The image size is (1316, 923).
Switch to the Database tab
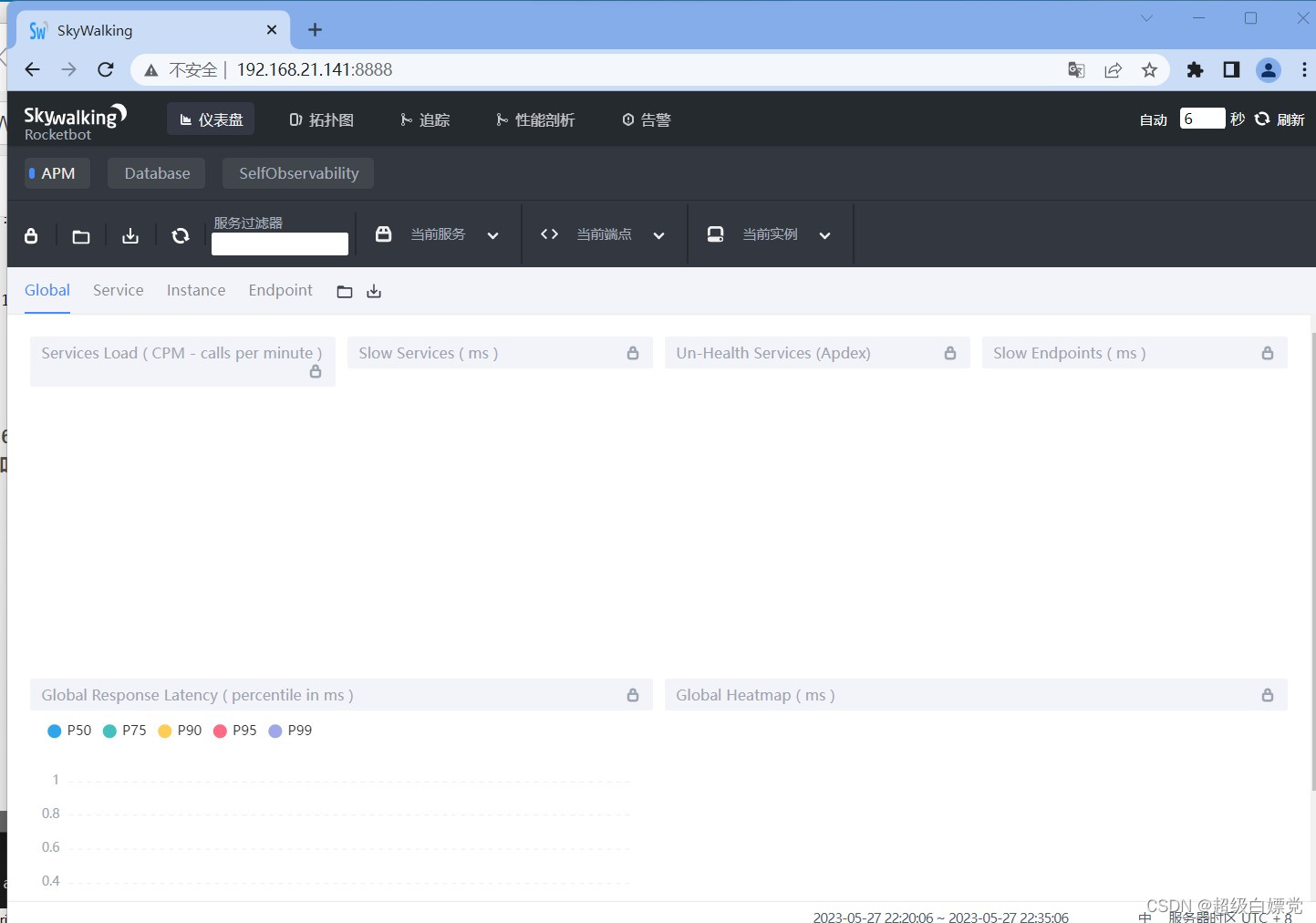pos(156,172)
